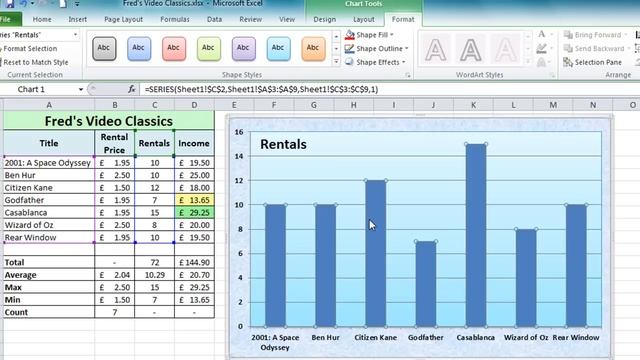Click the Name Box showing Chart 1

pos(39,89)
